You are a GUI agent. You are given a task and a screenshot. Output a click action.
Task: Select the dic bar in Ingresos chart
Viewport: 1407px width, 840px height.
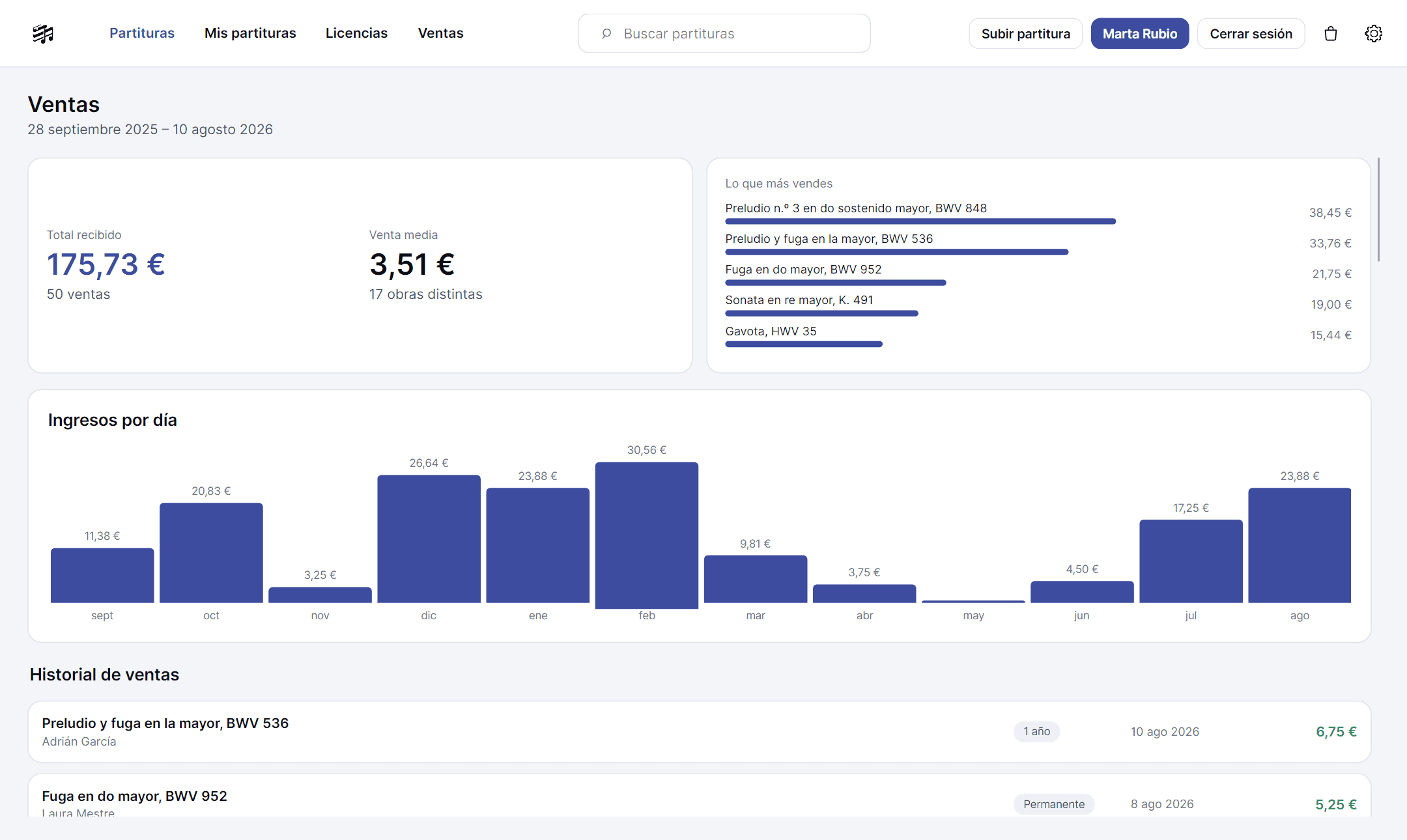429,539
